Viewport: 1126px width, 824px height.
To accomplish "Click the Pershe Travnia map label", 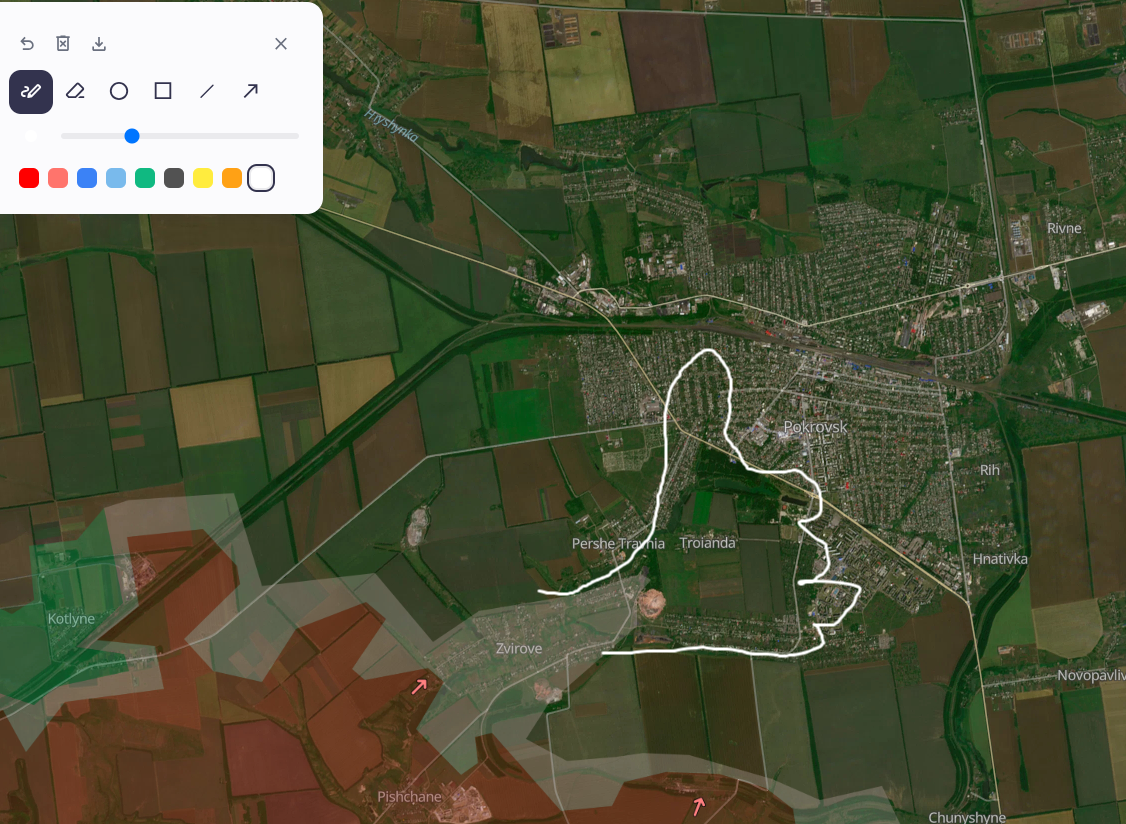I will 618,544.
